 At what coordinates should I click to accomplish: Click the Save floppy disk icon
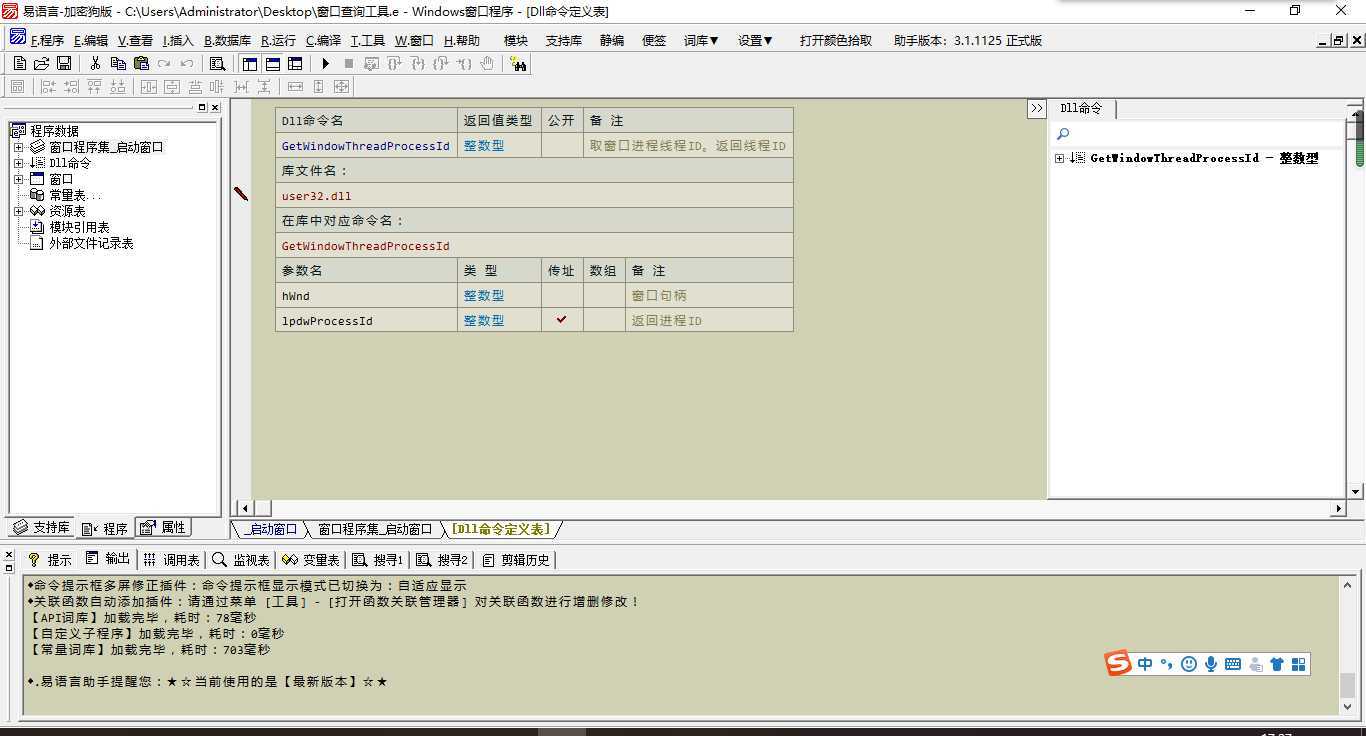pos(63,64)
